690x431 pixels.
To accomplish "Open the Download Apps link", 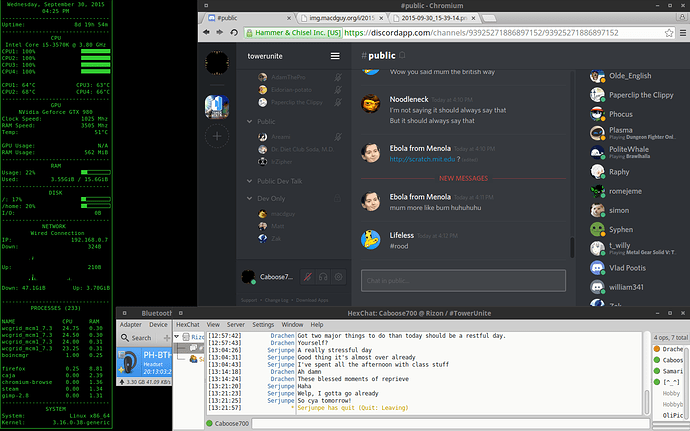I will 312,300.
